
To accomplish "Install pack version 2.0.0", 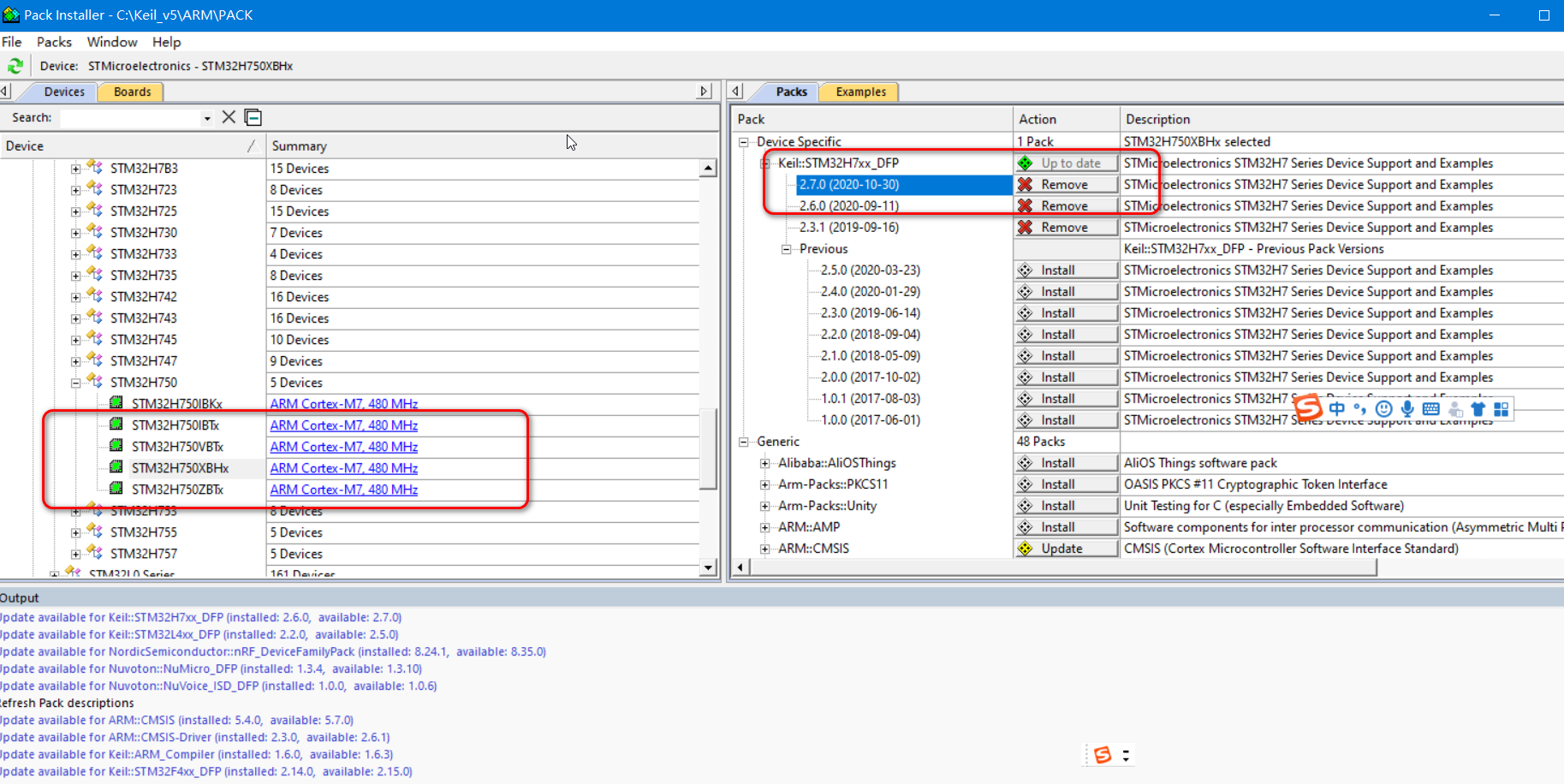I will click(1067, 377).
